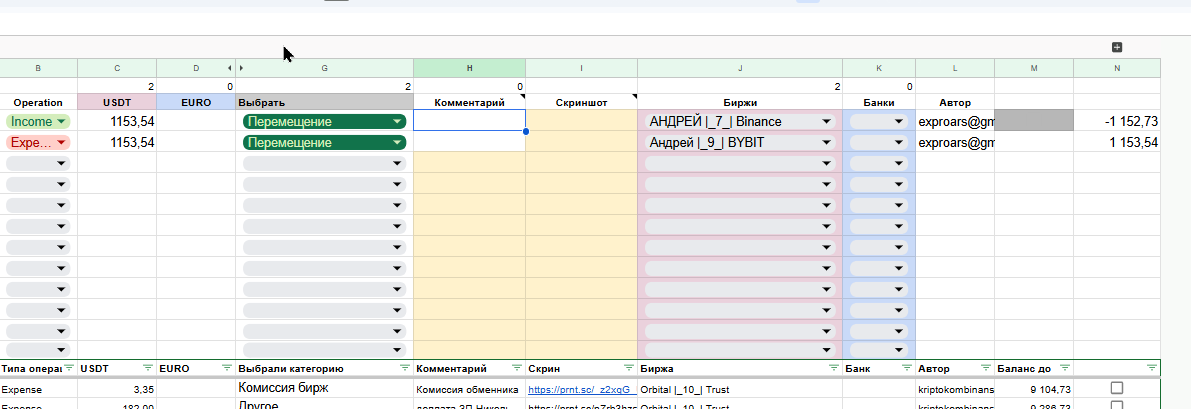
Task: Click the Комментарий table filter icon
Action: click(x=516, y=368)
